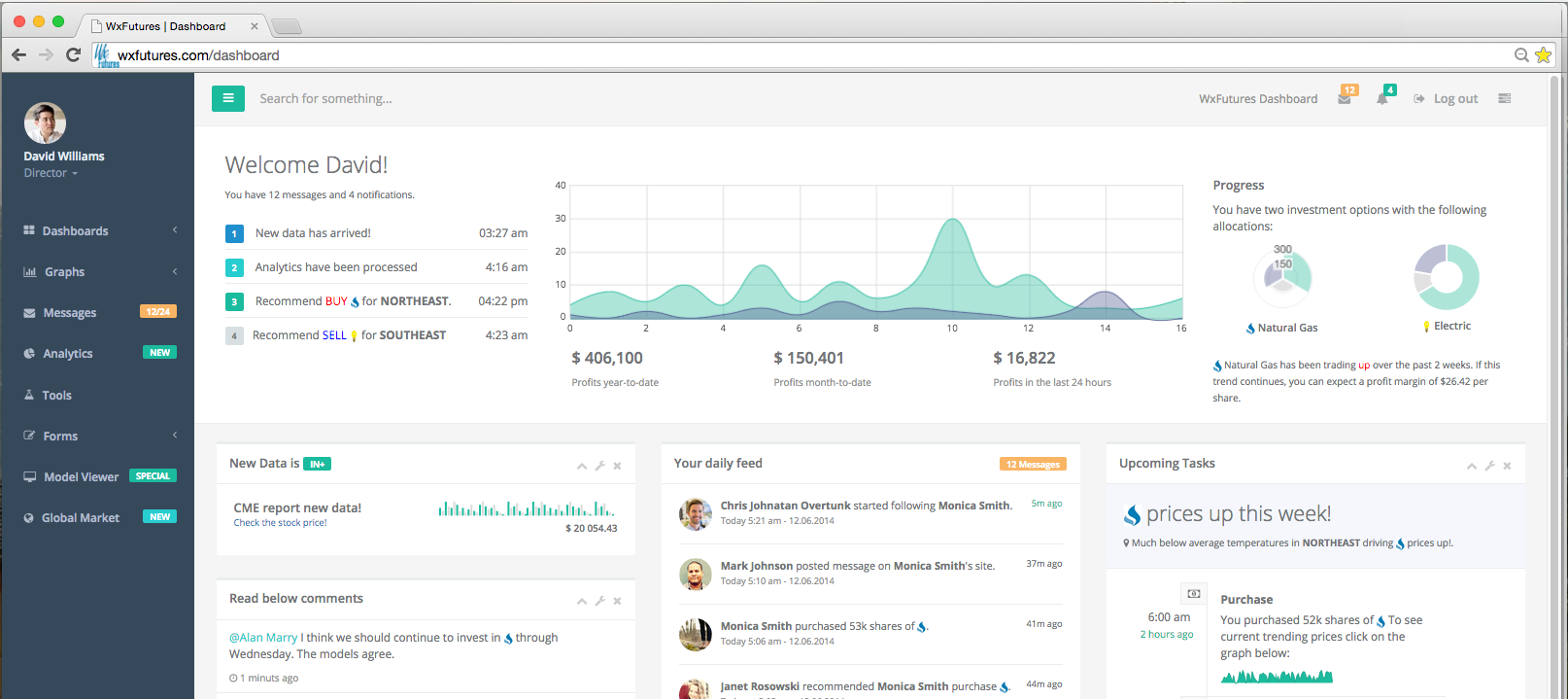Reload the page using the browser refresh icon

pyautogui.click(x=73, y=55)
